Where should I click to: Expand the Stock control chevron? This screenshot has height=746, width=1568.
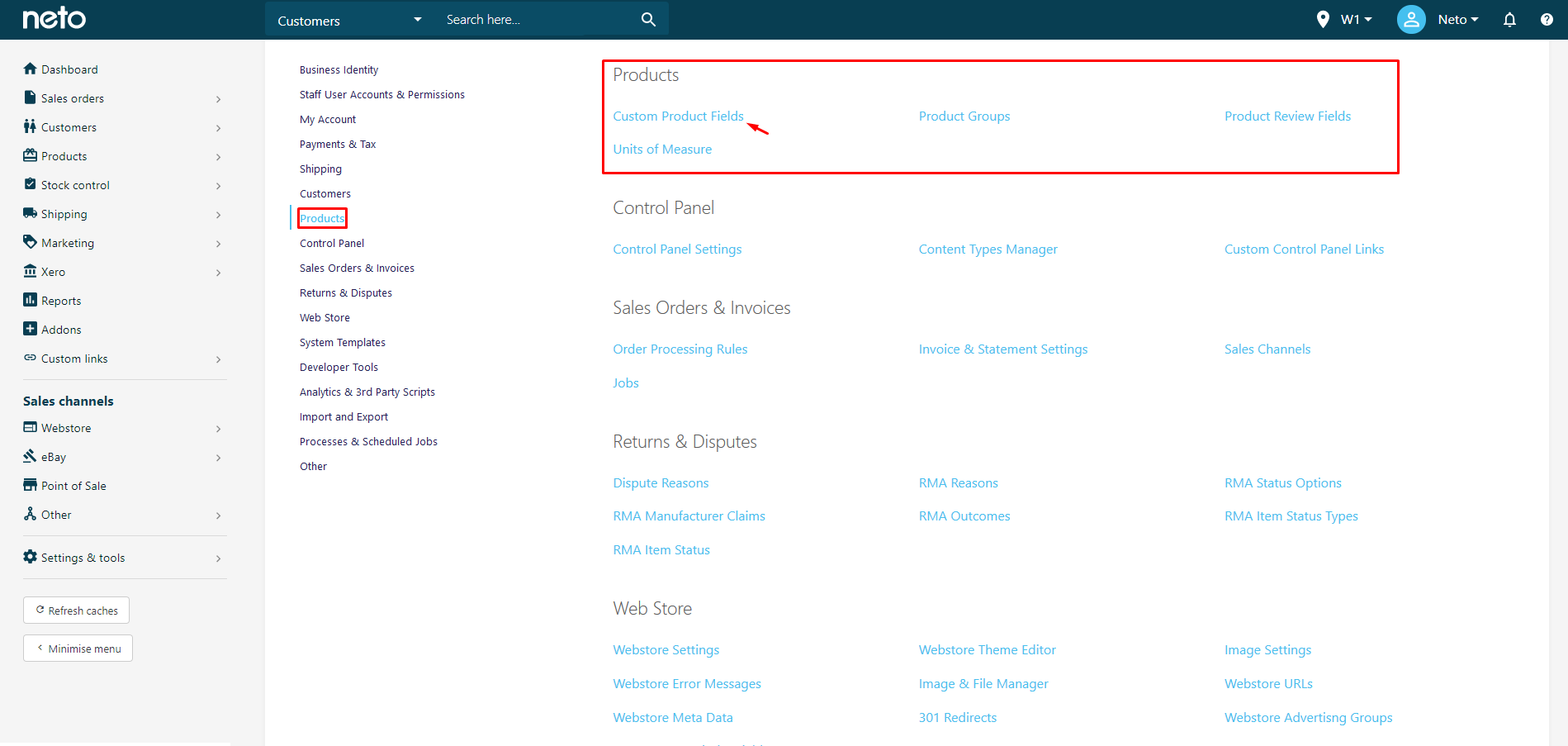click(218, 186)
